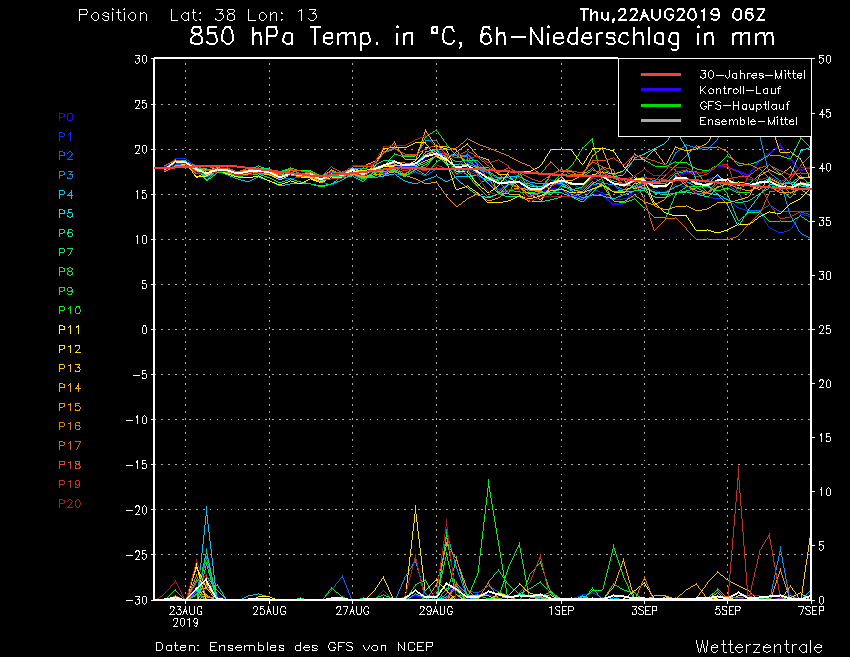The height and width of the screenshot is (657, 850).
Task: Click the 23AUG date on the time axis
Action: point(186,610)
